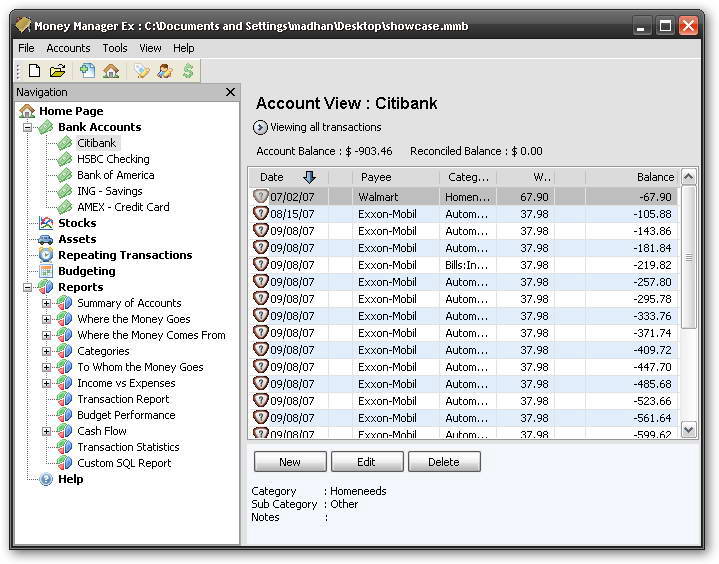Open the Accounts menu

68,48
